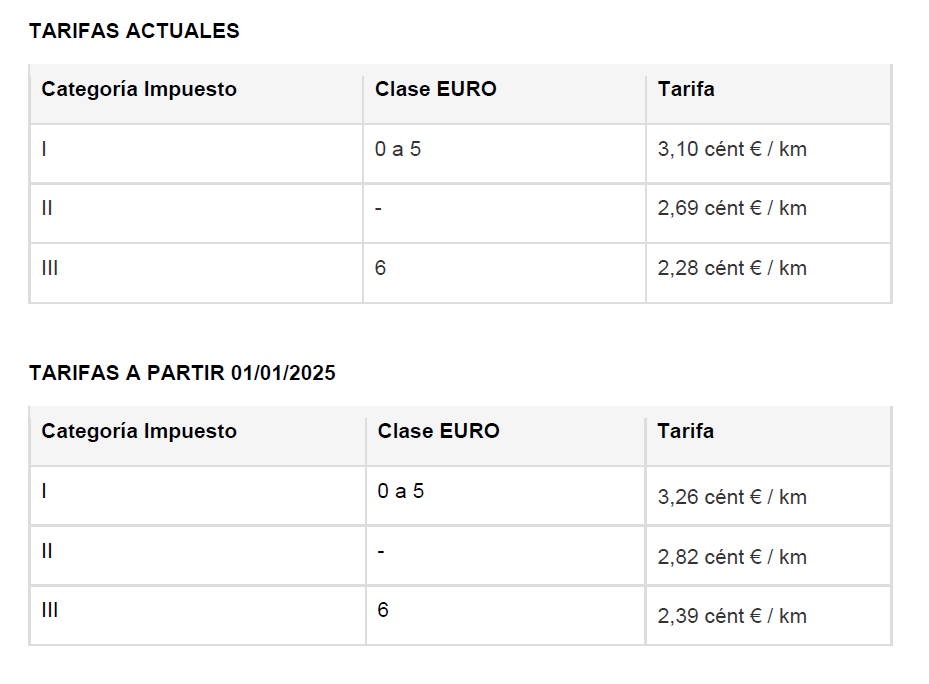Click category III in the 01/01/2025 table
Image resolution: width=929 pixels, height=684 pixels.
pyautogui.click(x=49, y=609)
